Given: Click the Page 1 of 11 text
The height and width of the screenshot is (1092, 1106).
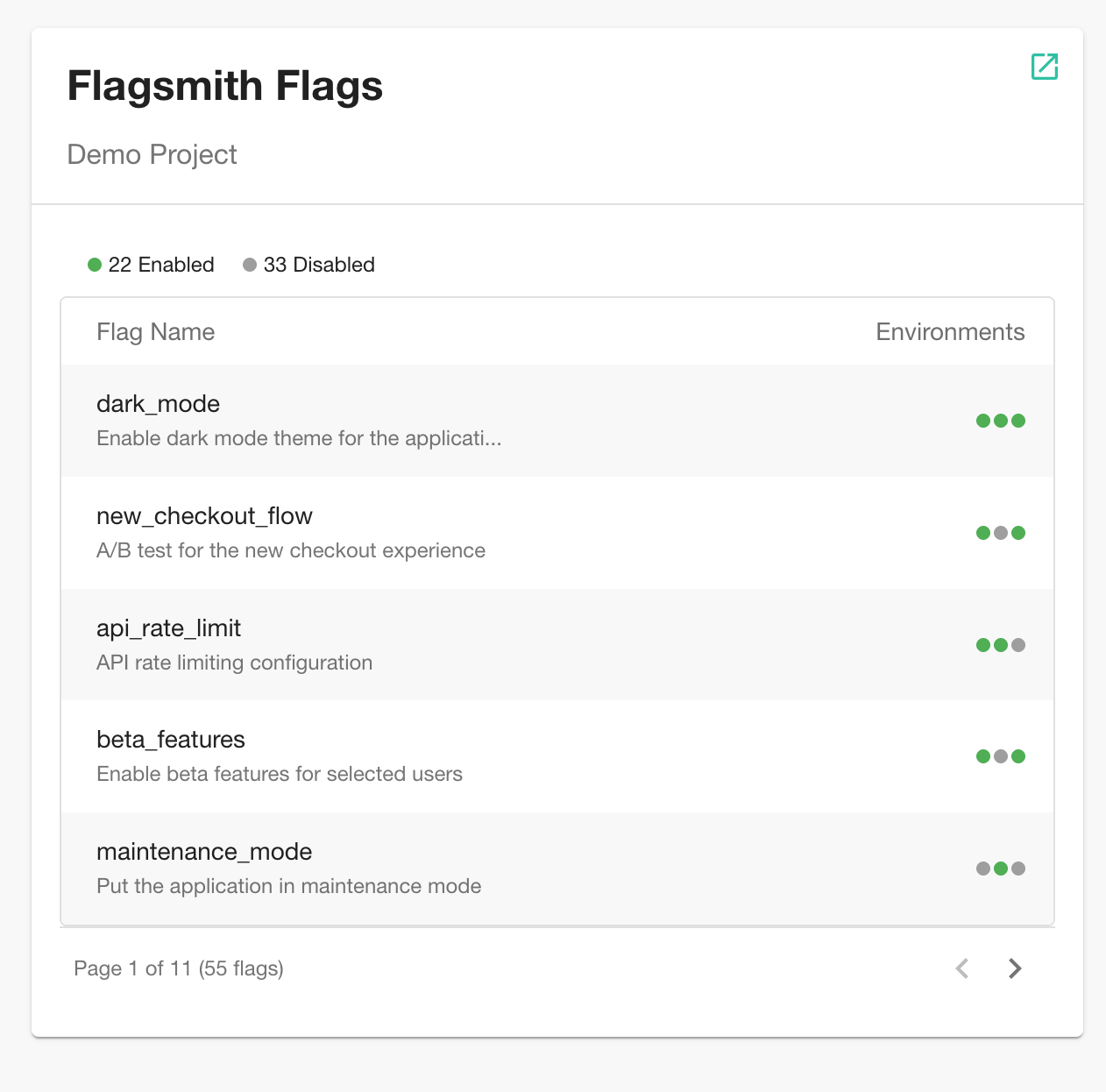Looking at the screenshot, I should coord(179,968).
